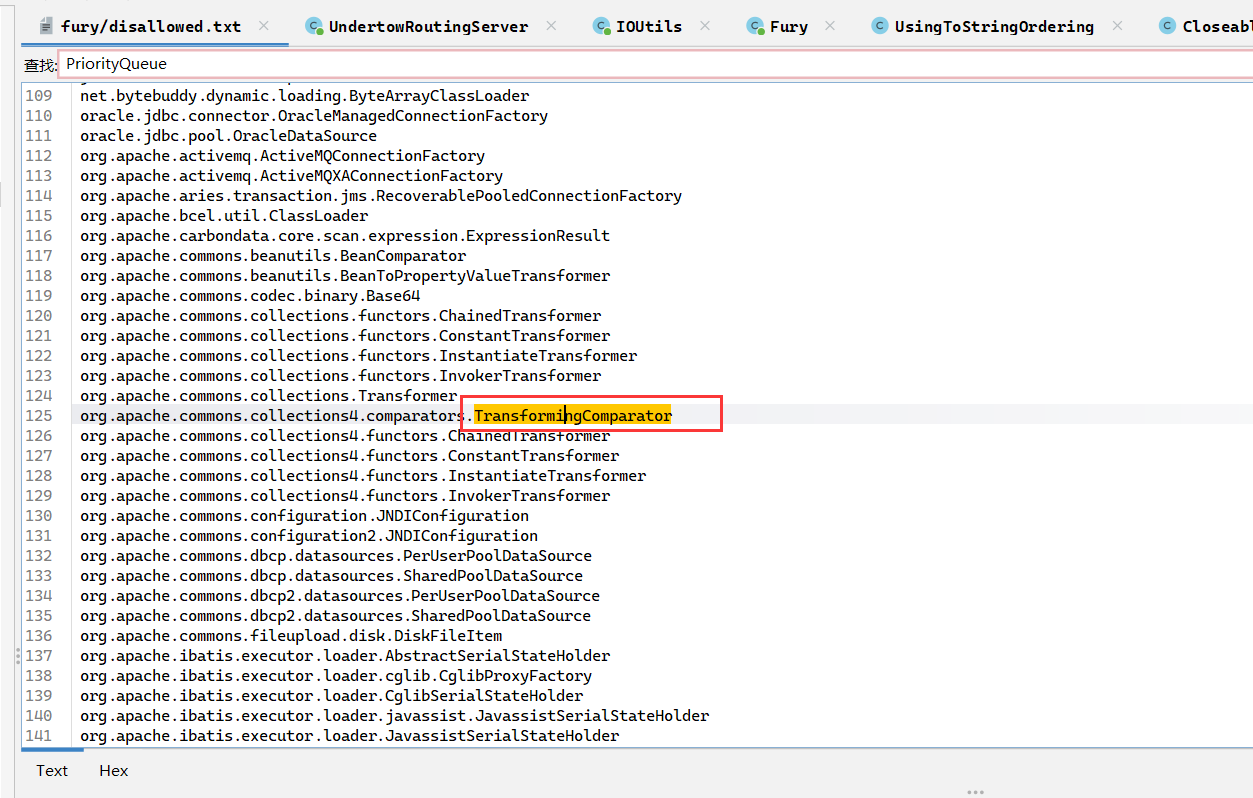Select the Hex view tab
The image size is (1253, 798).
114,771
